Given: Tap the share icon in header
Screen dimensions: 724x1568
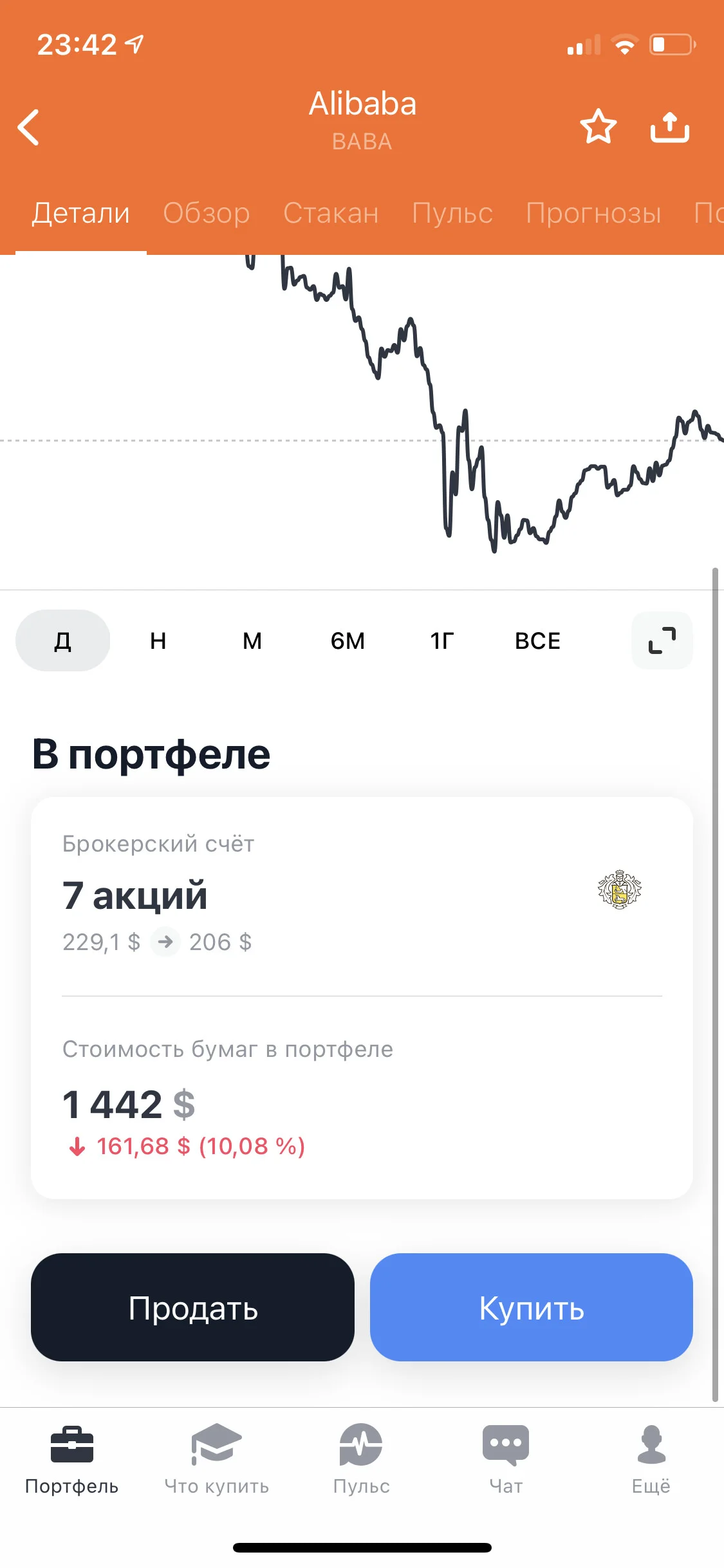Looking at the screenshot, I should pos(669,126).
